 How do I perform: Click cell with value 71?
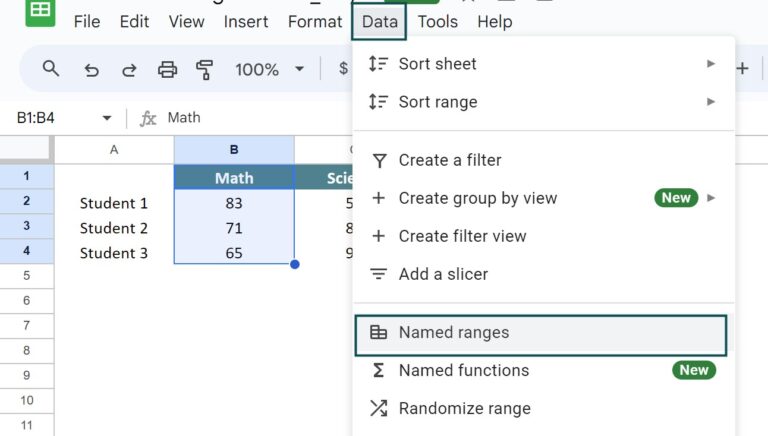234,227
